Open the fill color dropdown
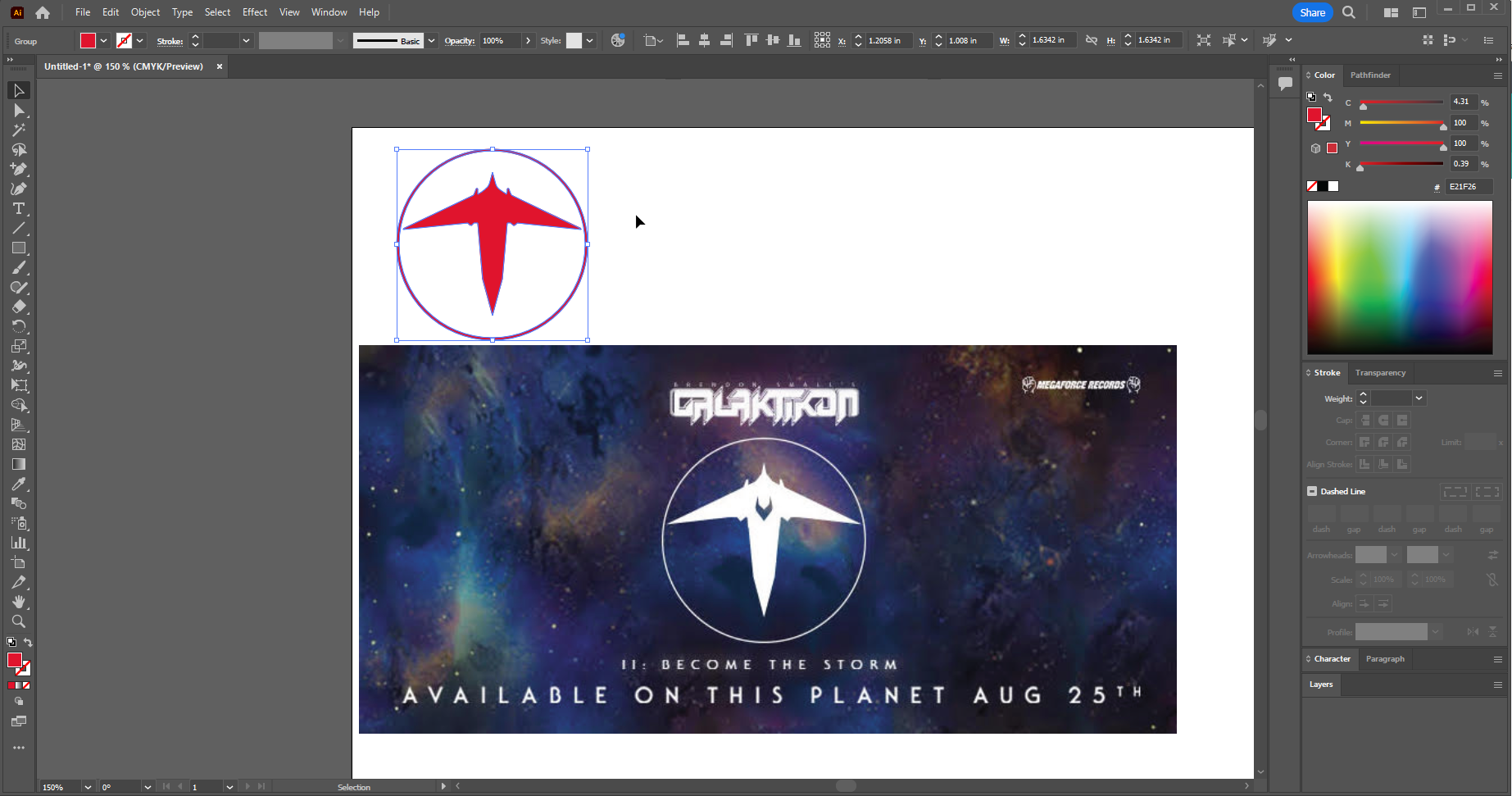The height and width of the screenshot is (796, 1512). click(104, 40)
